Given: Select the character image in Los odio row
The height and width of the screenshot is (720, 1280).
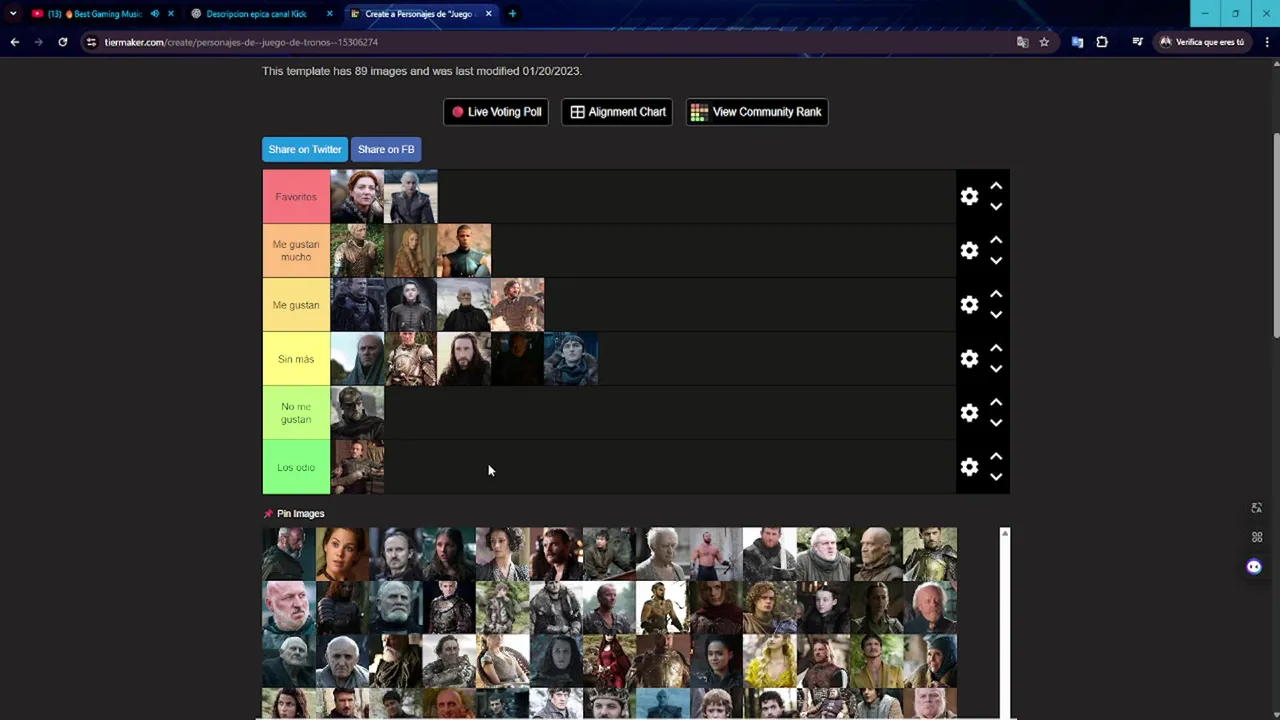Looking at the screenshot, I should (357, 467).
